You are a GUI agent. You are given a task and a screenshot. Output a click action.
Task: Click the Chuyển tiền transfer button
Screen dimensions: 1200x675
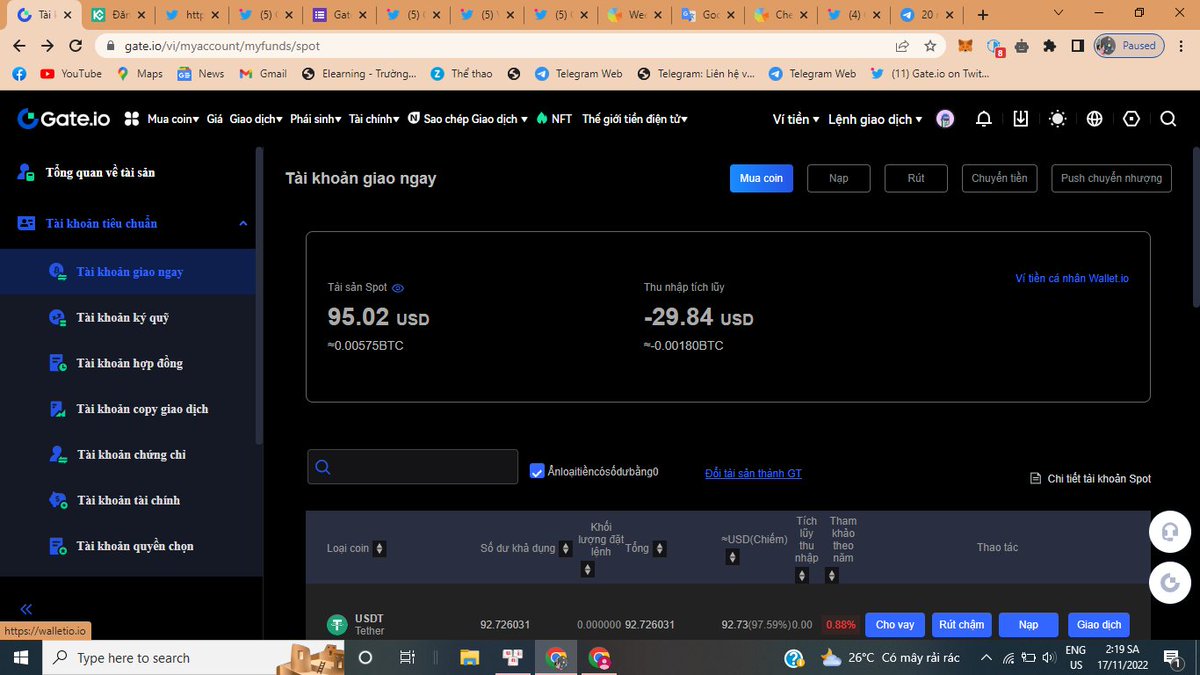[1000, 178]
